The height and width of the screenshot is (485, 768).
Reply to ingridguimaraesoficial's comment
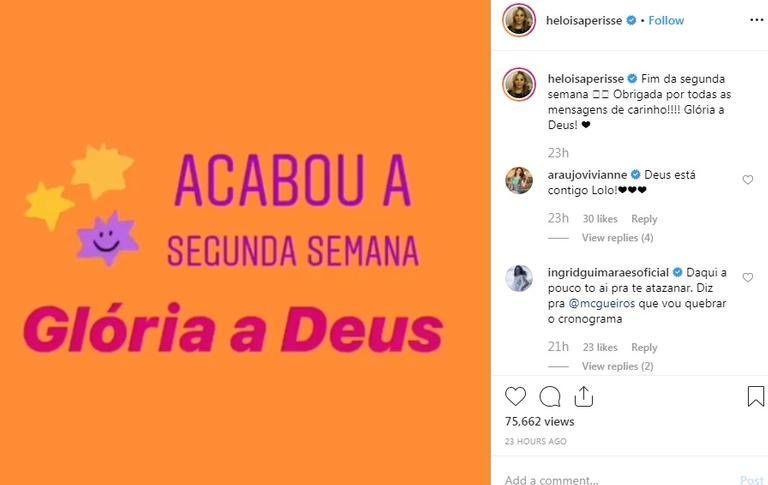(644, 347)
